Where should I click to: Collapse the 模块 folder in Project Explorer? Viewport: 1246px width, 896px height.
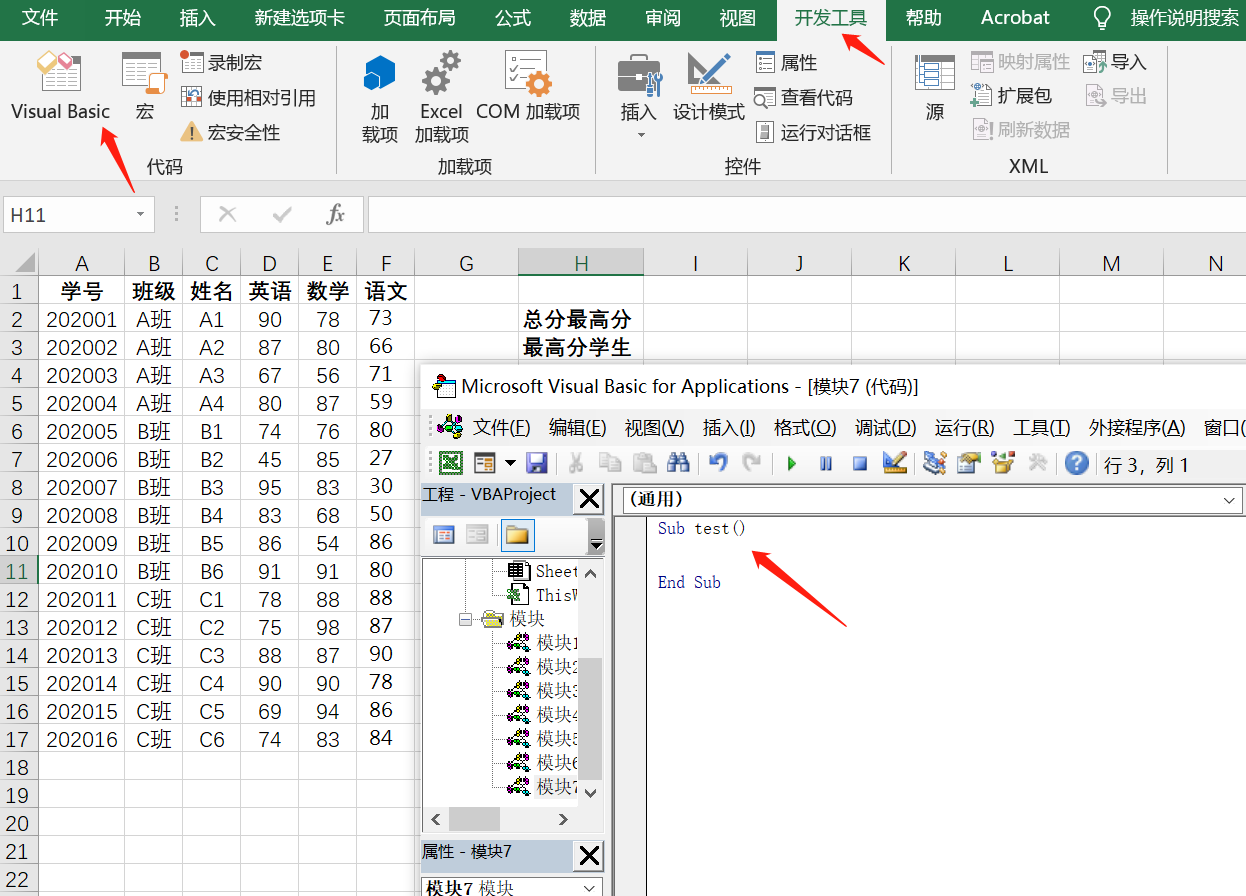tap(465, 618)
